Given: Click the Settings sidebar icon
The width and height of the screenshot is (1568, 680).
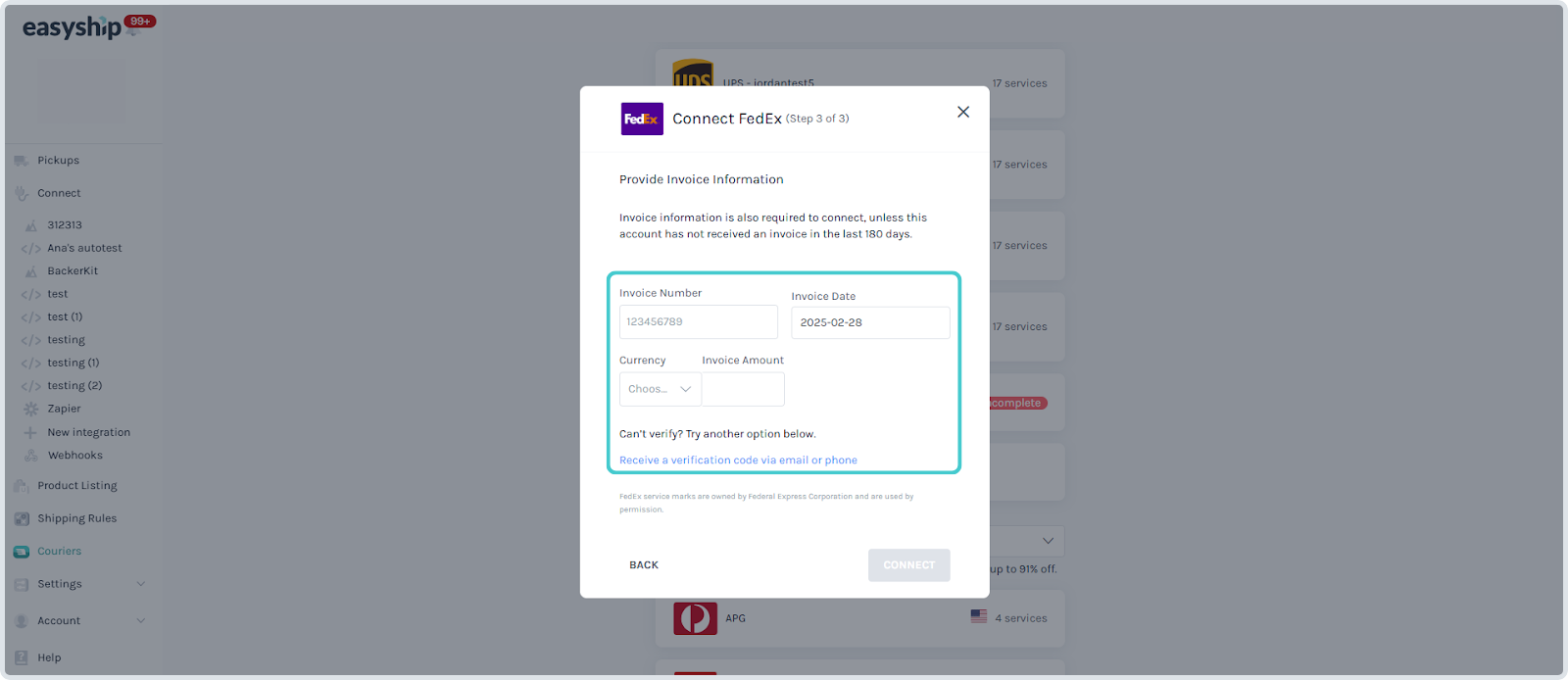Looking at the screenshot, I should 22,585.
